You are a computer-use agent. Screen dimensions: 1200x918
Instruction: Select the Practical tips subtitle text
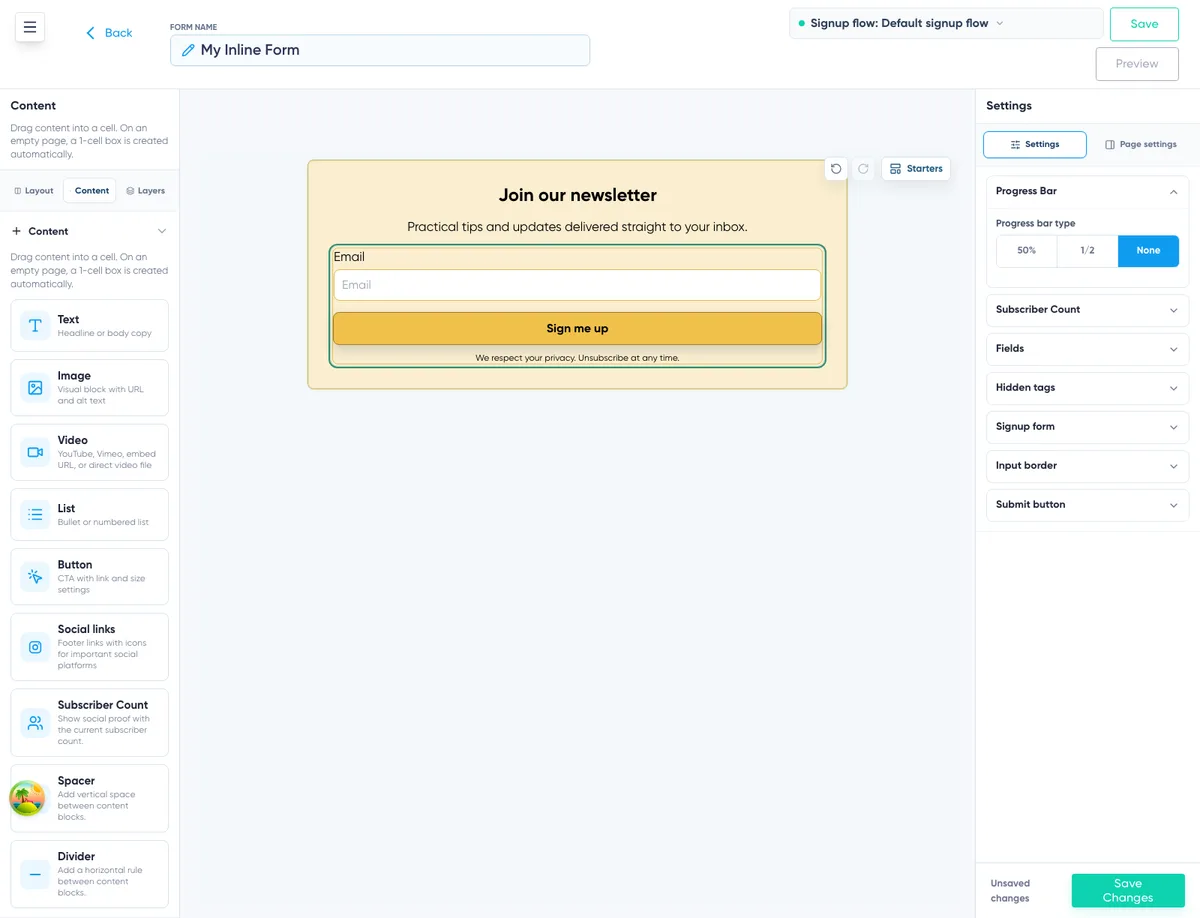click(577, 227)
